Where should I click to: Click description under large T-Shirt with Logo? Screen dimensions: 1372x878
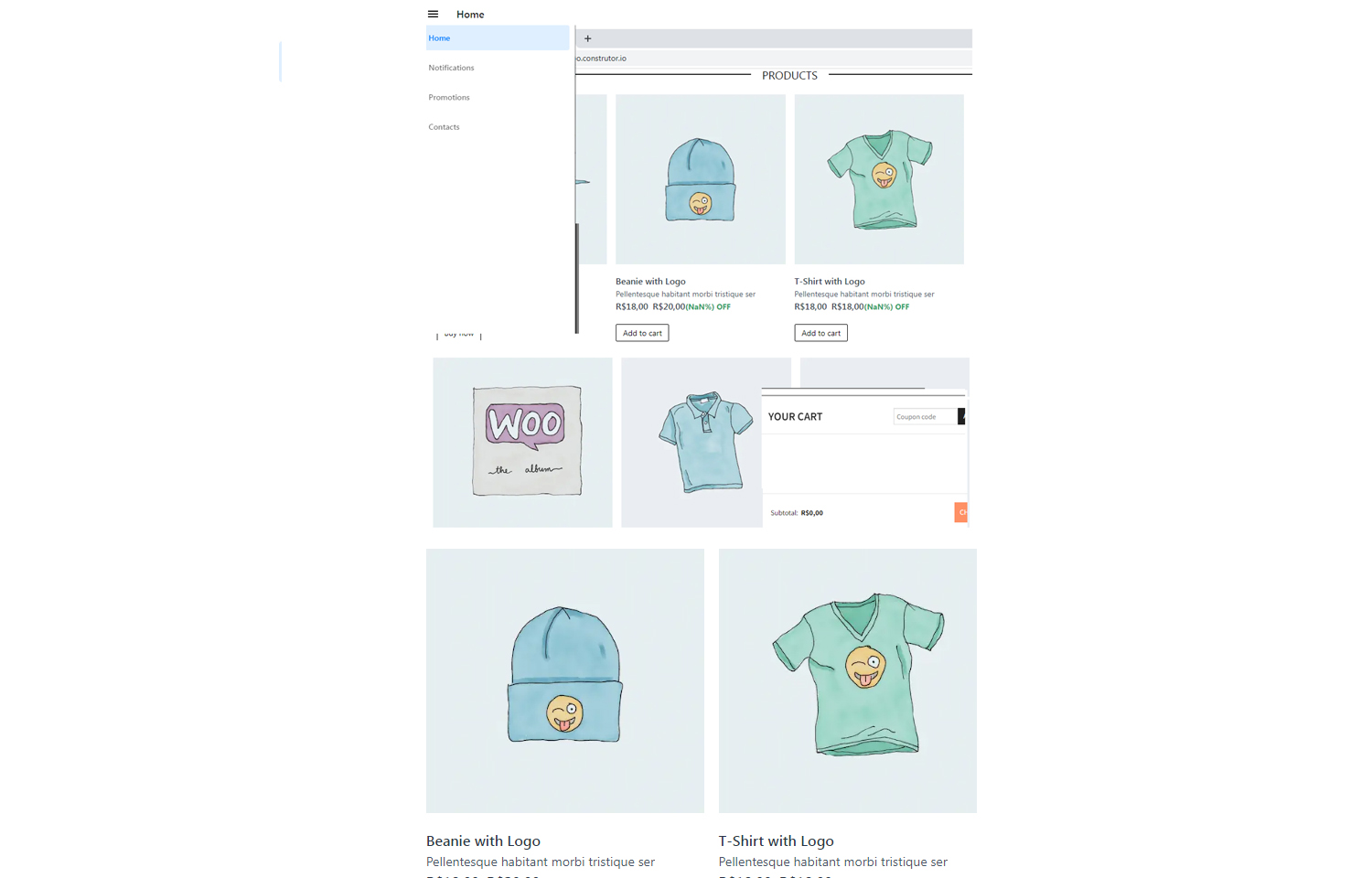833,862
